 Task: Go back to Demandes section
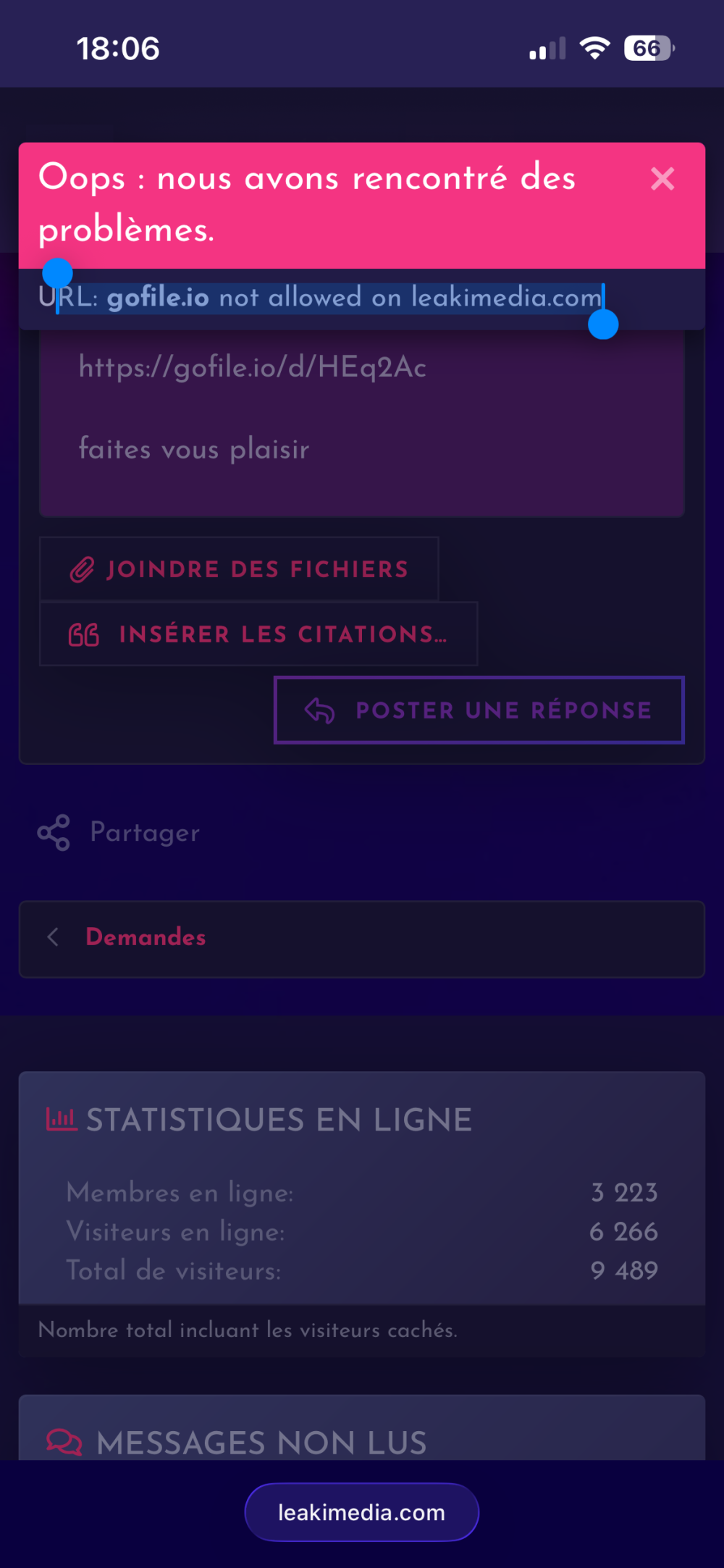pos(146,937)
